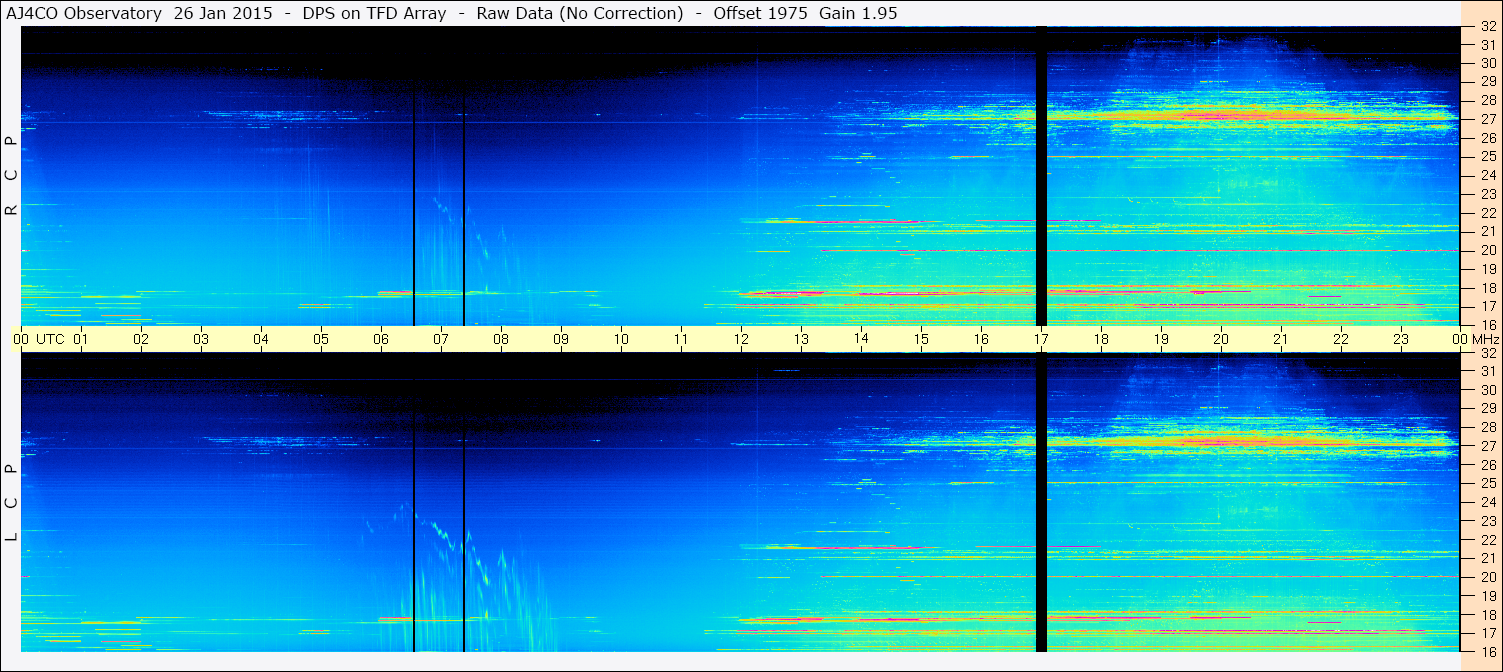Click the 'AJ4CO Observatory' title text
This screenshot has width=1503, height=672.
[85, 13]
